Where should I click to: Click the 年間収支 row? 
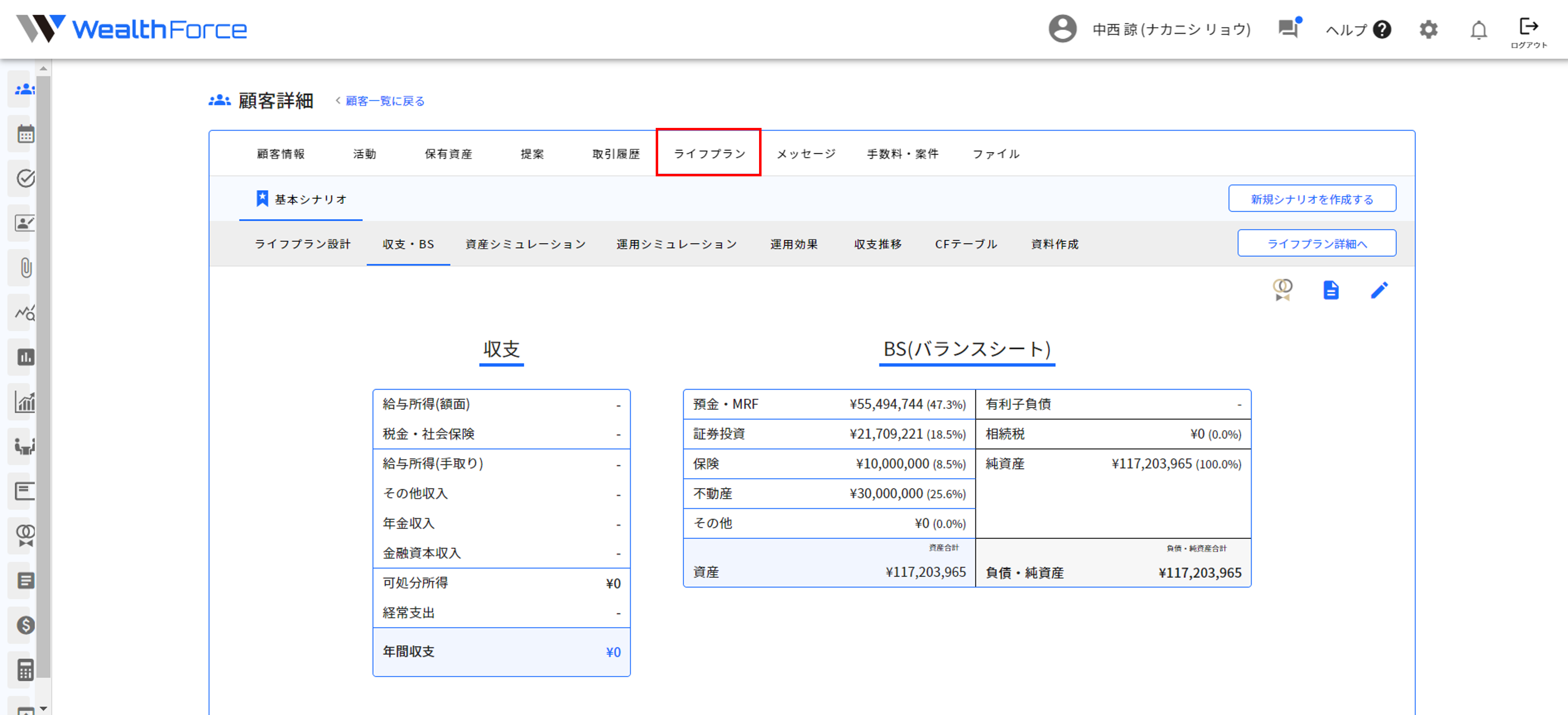(501, 652)
